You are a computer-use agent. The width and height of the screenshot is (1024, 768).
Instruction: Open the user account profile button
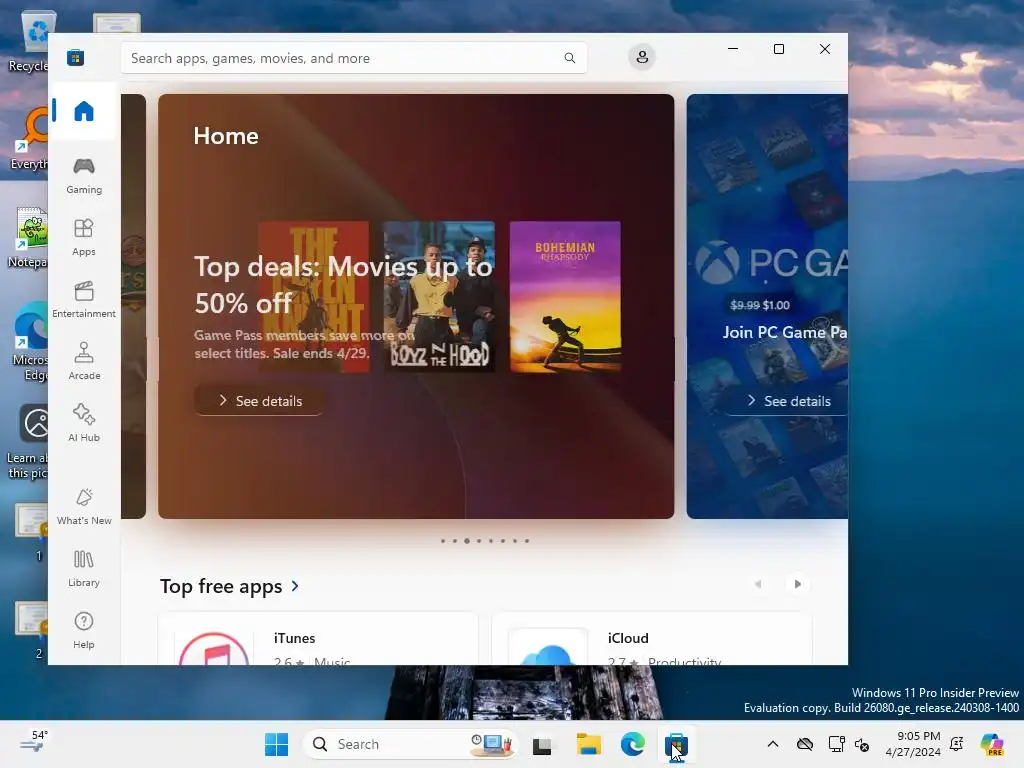642,57
